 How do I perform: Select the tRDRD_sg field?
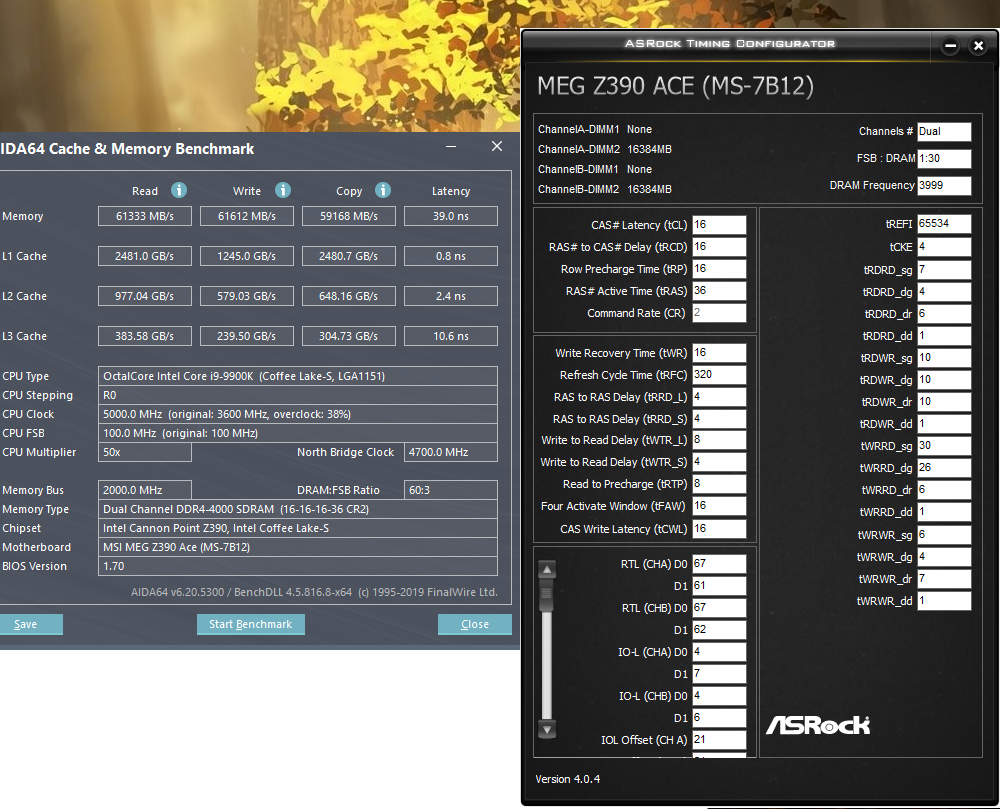[x=944, y=270]
